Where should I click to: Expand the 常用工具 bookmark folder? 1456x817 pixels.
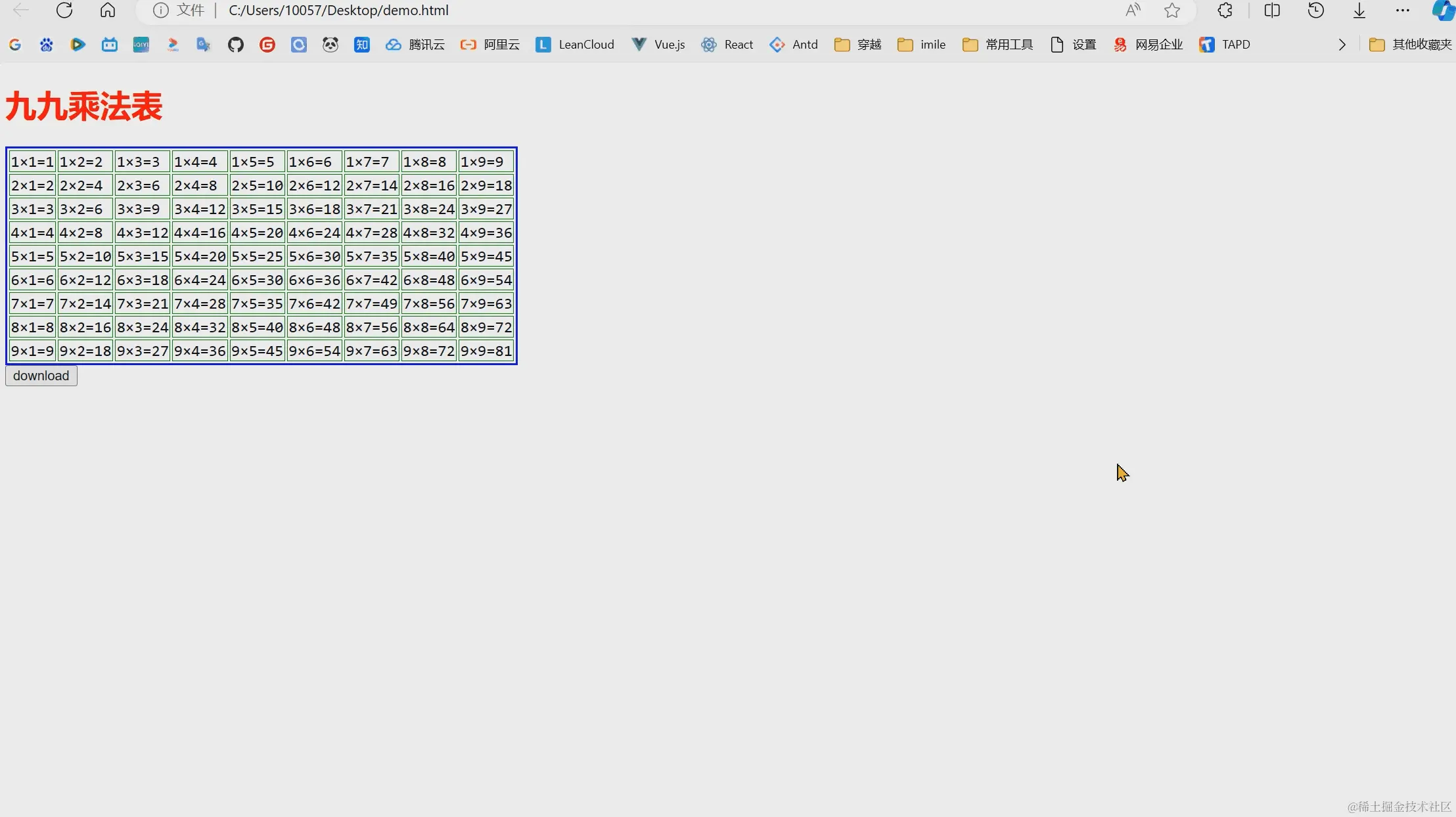(997, 45)
